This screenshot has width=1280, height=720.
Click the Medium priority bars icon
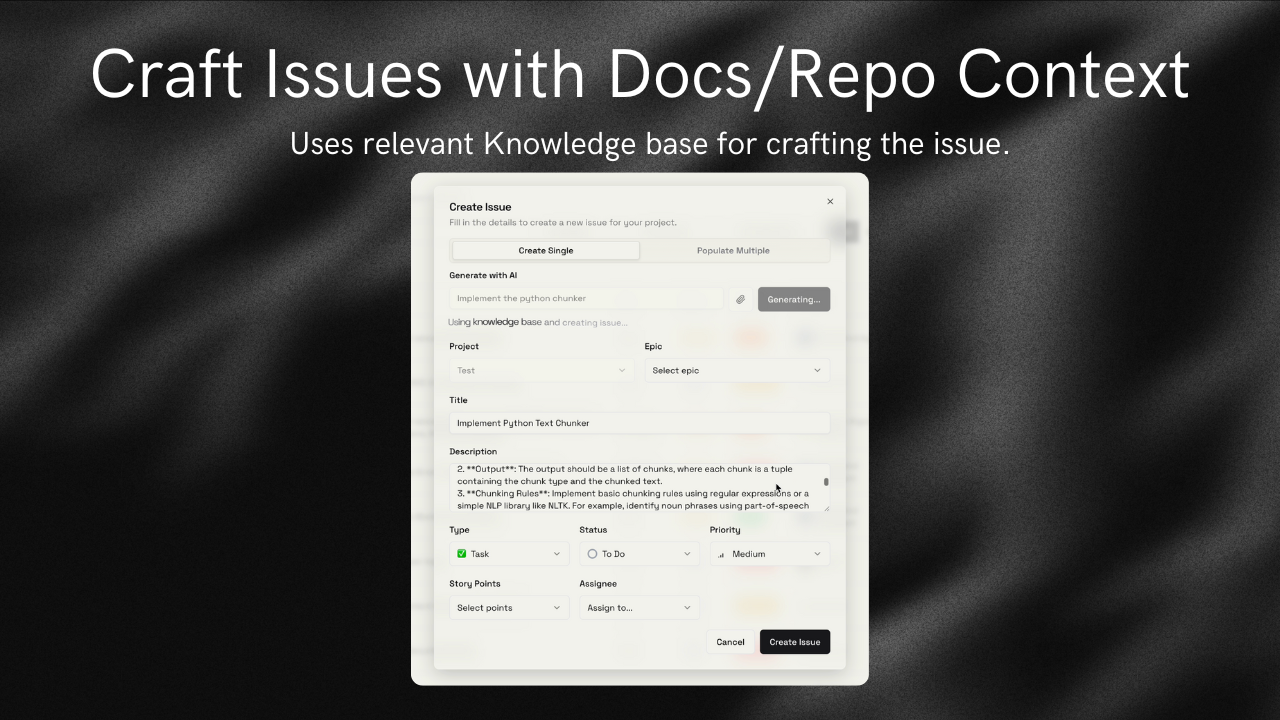[721, 554]
